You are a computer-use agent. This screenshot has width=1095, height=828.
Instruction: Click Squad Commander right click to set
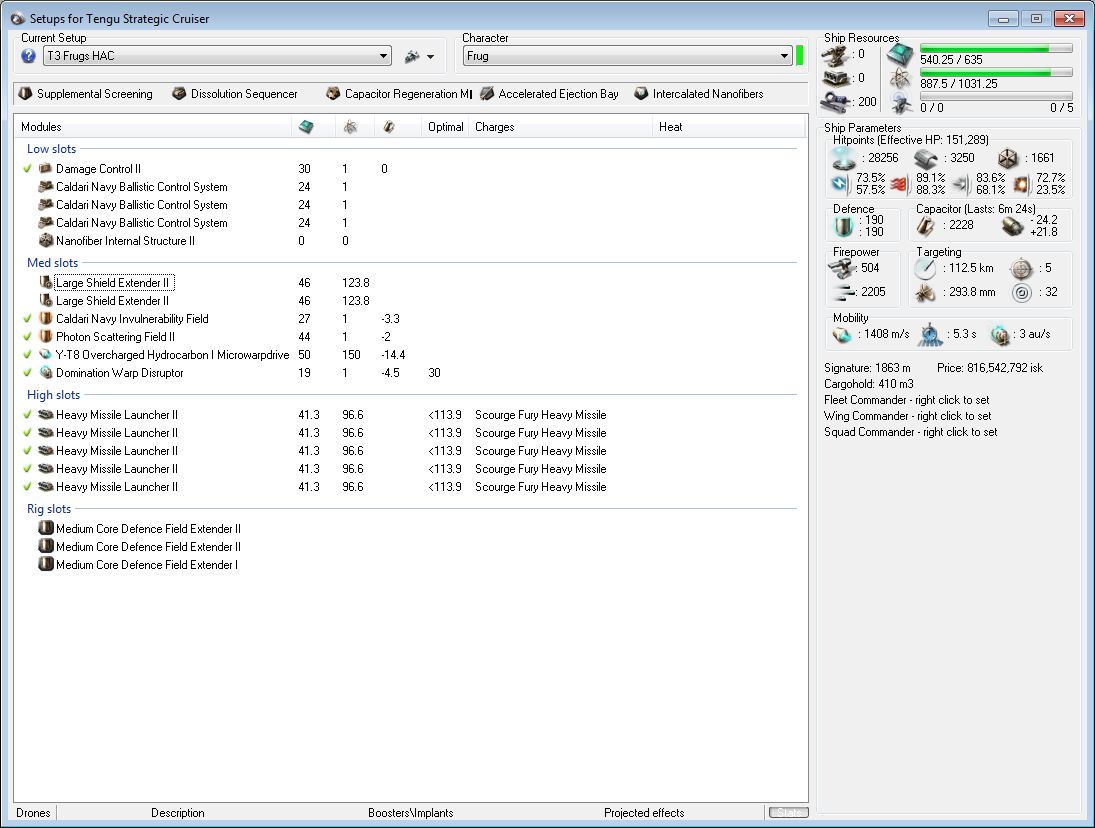point(911,432)
